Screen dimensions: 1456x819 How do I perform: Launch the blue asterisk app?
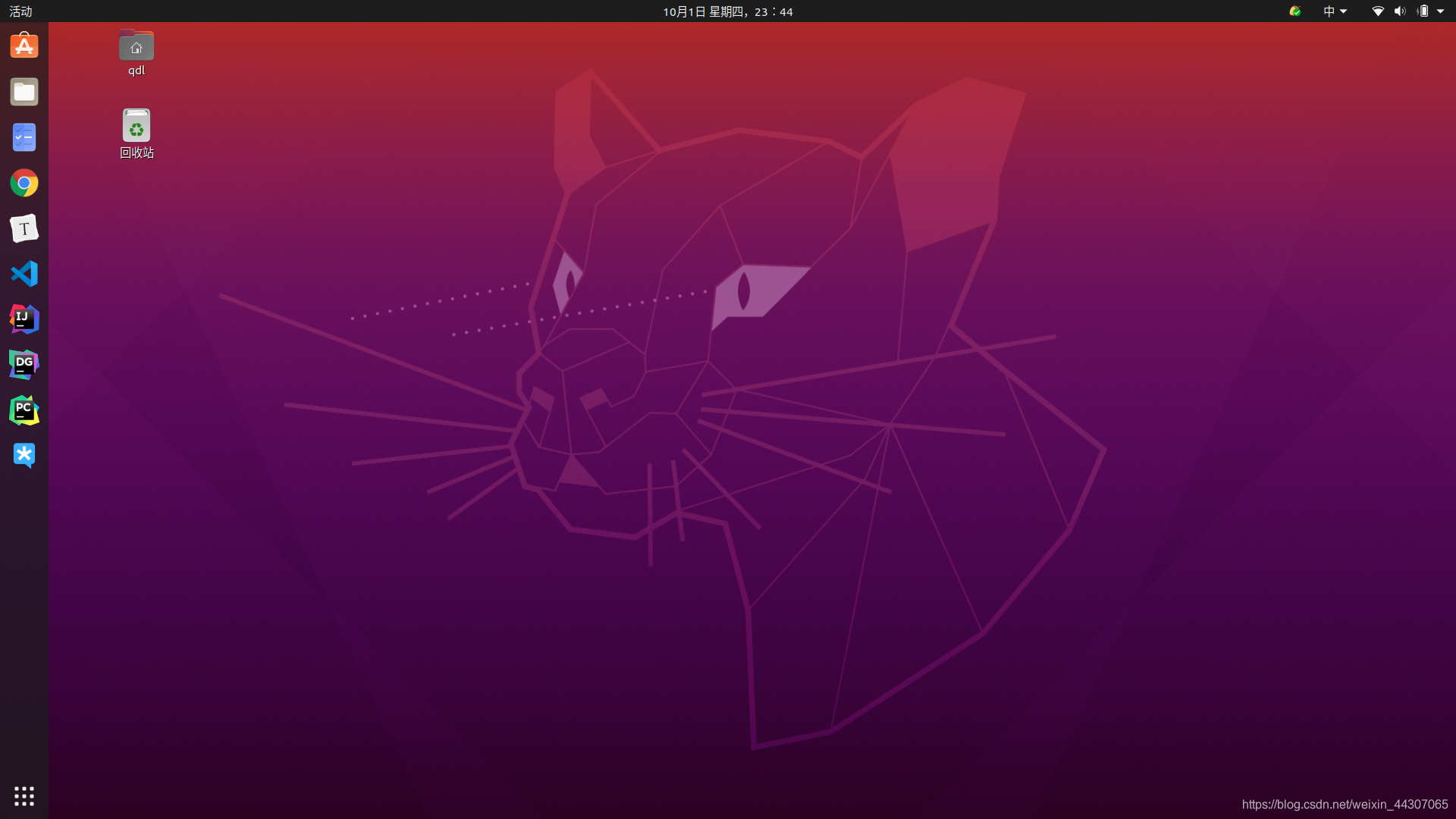tap(24, 455)
